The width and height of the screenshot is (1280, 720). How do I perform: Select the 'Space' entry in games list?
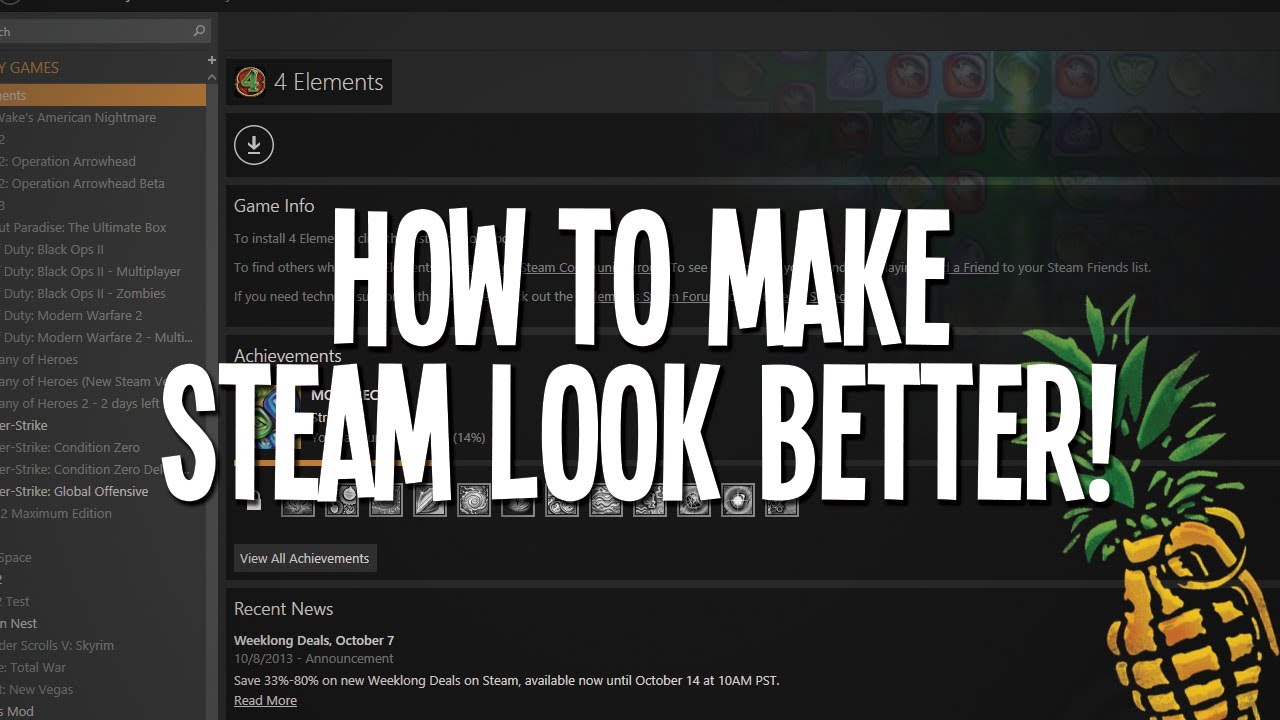tap(16, 557)
